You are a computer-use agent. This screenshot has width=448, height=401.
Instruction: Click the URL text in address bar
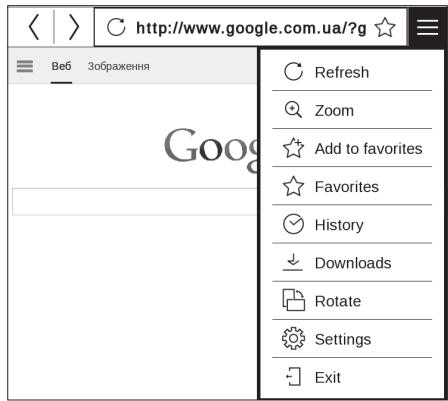251,28
